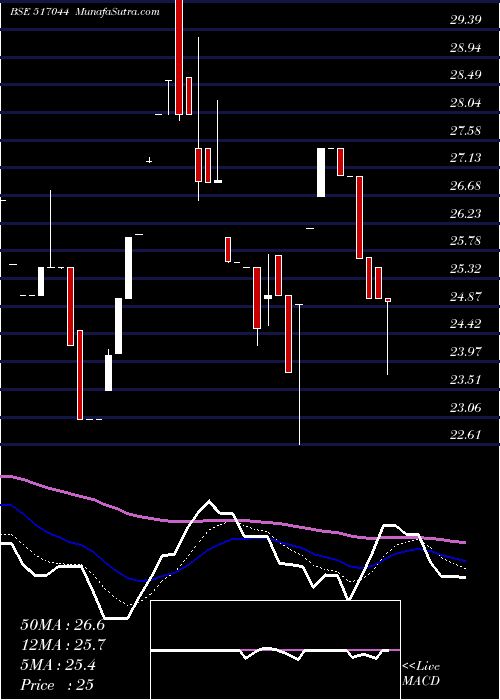500x700 pixels.
Task: Click the MunafaSutra.com watermark text
Action: (x=118, y=12)
